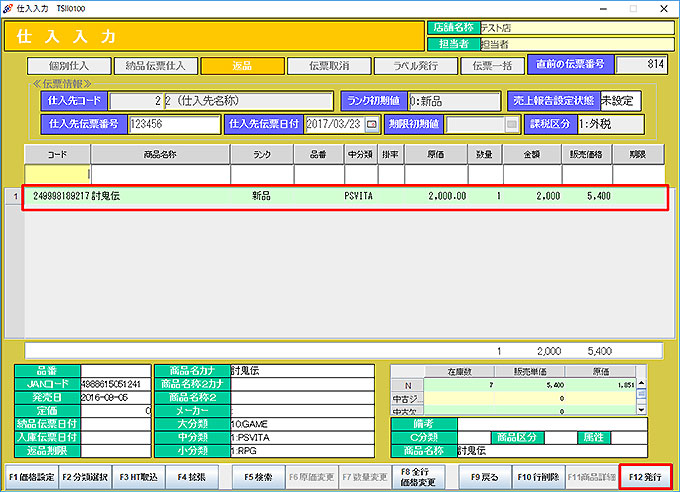Click the 制限初期値 selection box

tap(475, 125)
